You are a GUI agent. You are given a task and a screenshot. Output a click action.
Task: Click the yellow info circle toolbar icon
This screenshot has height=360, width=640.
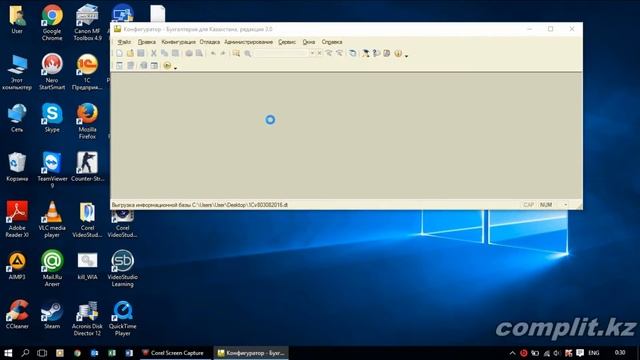point(398,53)
